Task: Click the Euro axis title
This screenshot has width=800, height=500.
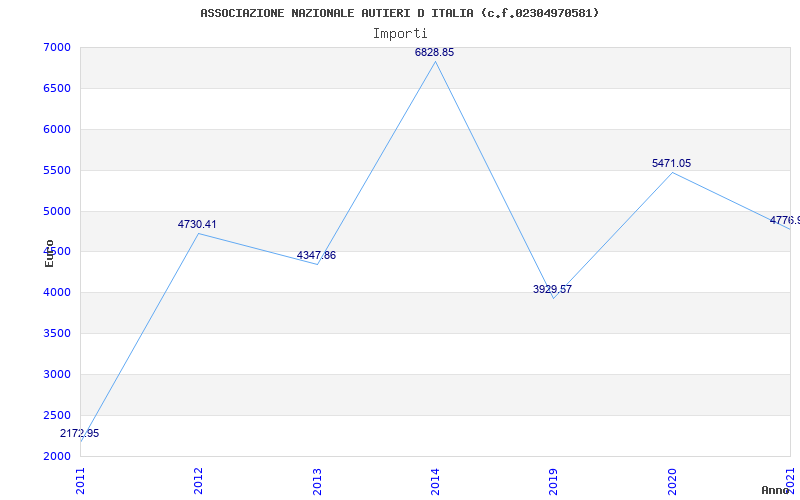Action: coord(49,254)
